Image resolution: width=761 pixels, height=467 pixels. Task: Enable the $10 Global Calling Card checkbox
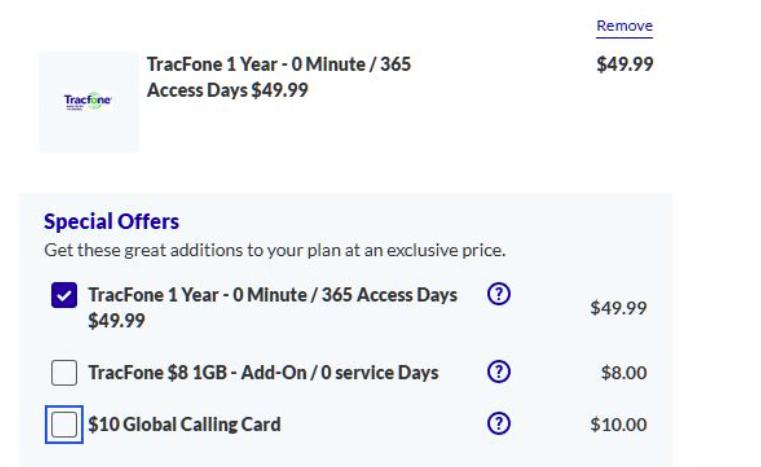tap(64, 425)
